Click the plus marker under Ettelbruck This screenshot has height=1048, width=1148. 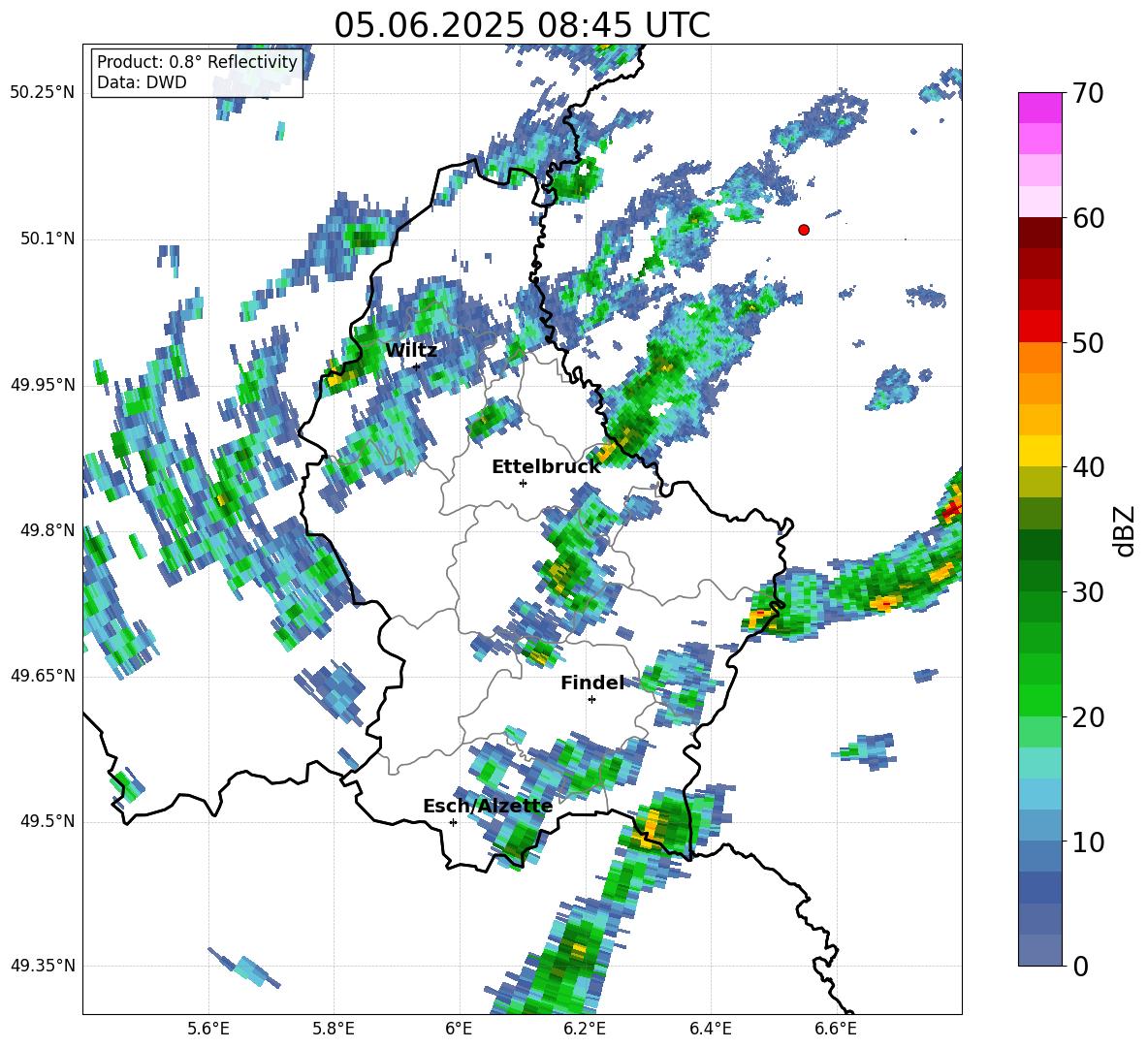[x=523, y=483]
